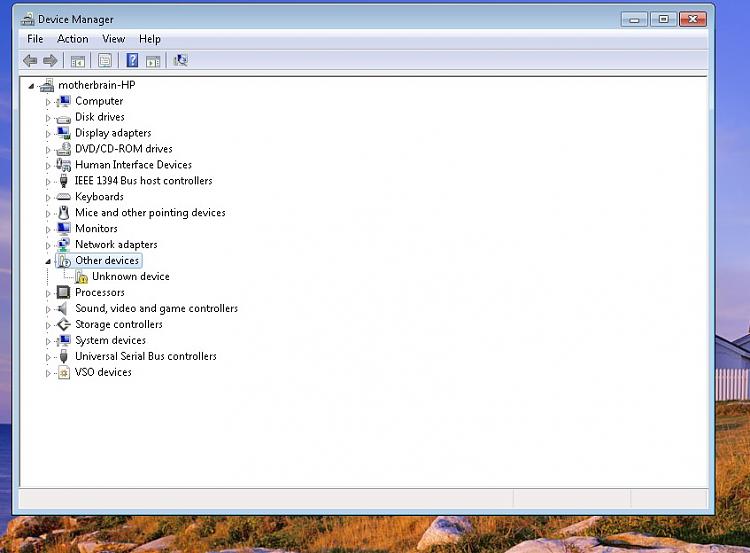
Task: Select the 'System devices' label
Action: tap(110, 341)
